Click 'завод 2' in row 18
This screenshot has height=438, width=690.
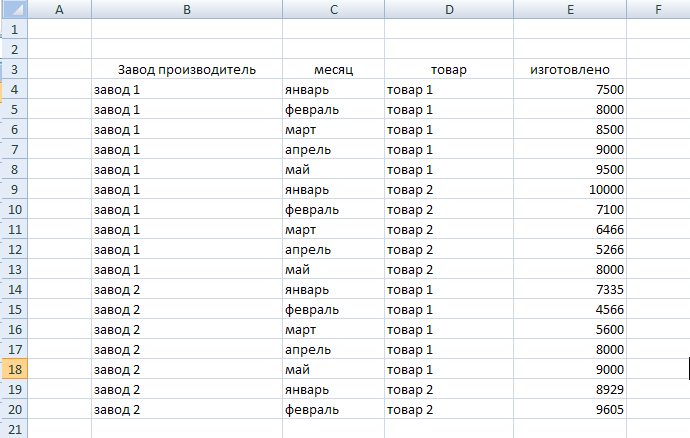coord(117,370)
